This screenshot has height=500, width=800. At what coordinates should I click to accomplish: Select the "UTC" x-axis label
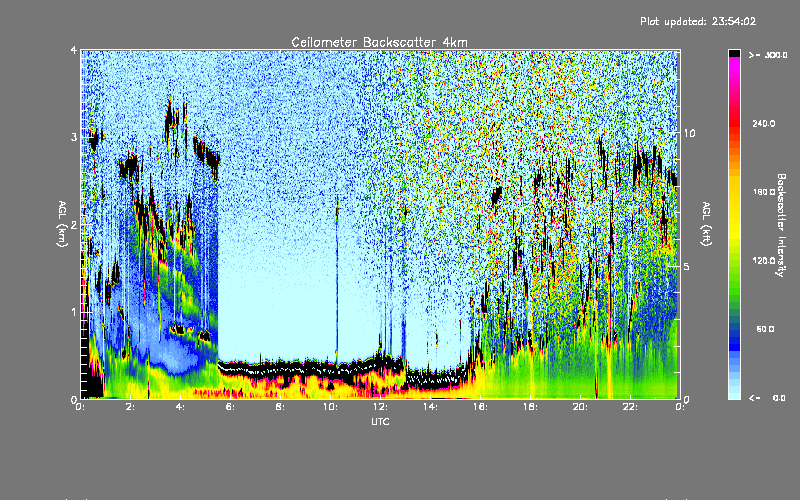pyautogui.click(x=380, y=422)
